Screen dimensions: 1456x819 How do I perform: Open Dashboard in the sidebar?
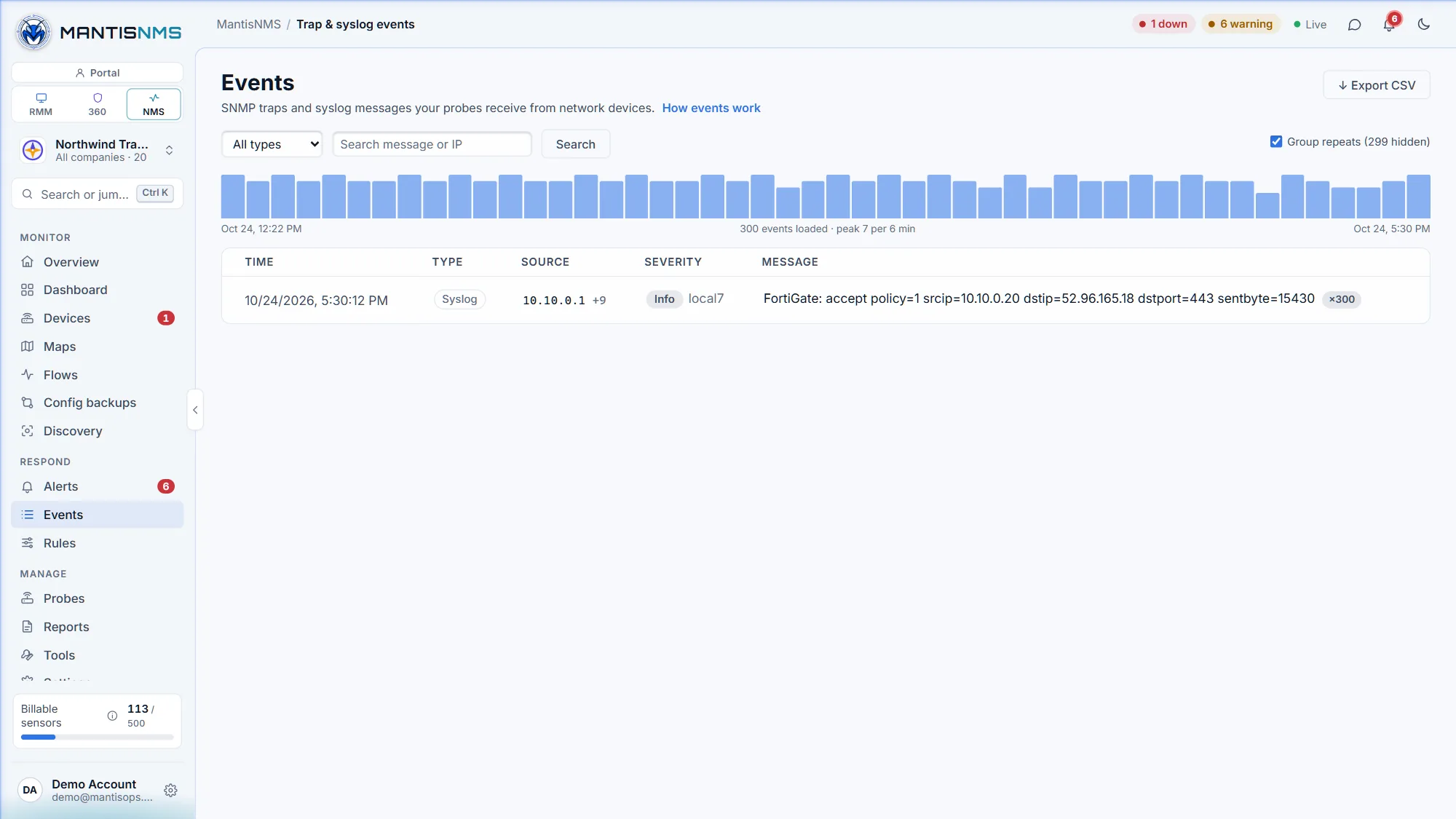click(x=97, y=290)
